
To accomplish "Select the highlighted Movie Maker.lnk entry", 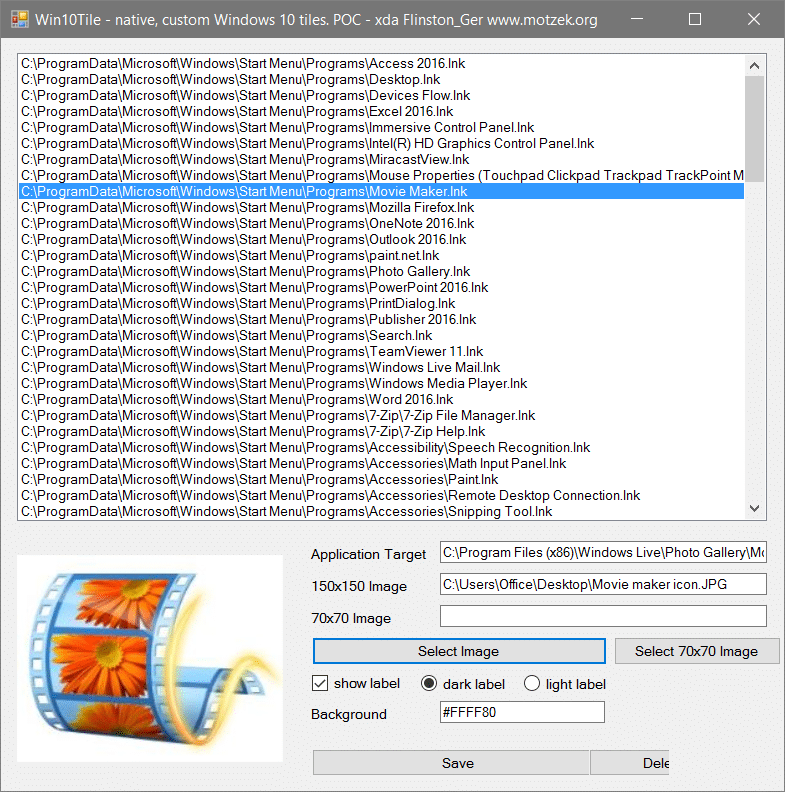I will click(x=381, y=191).
